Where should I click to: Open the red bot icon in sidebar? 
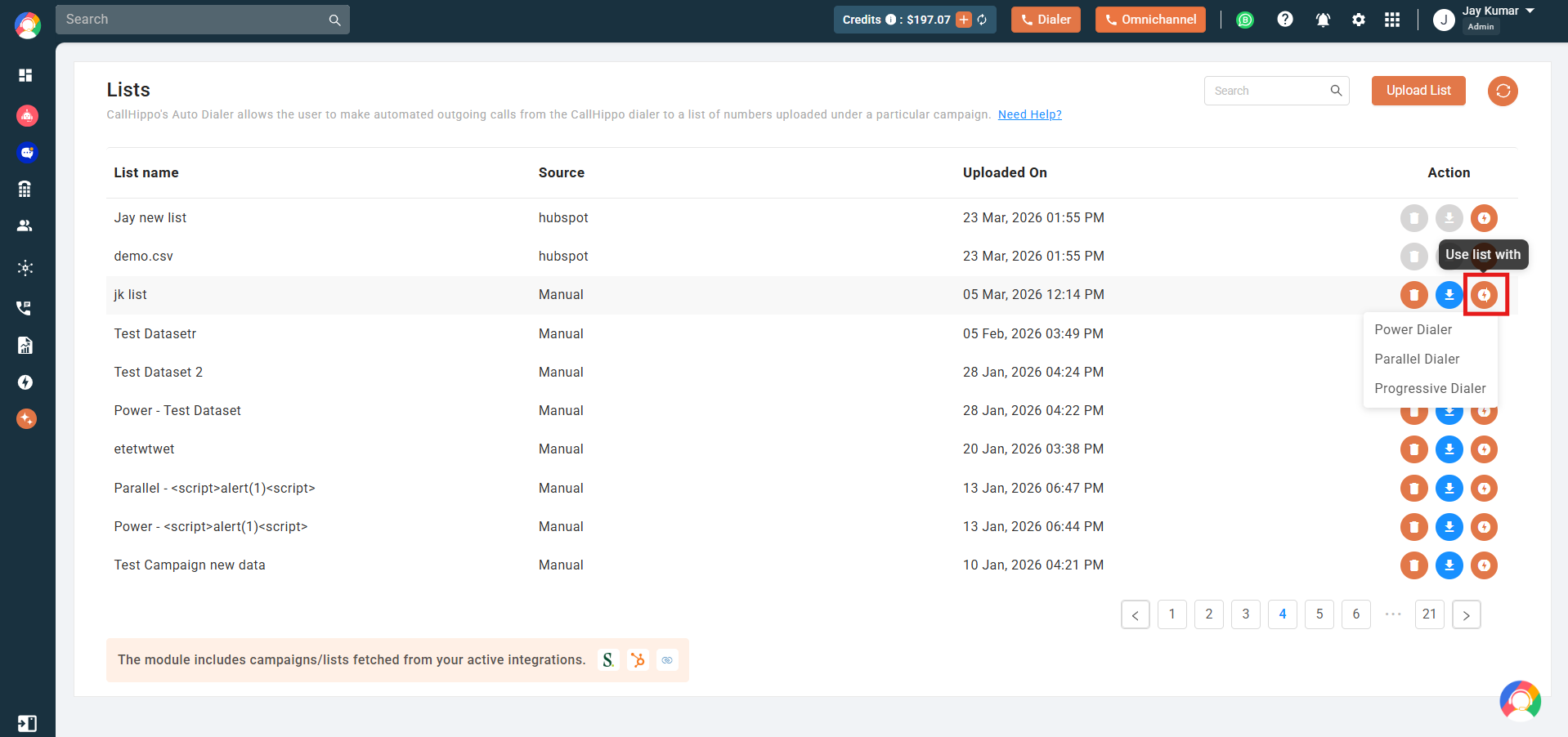tap(27, 116)
